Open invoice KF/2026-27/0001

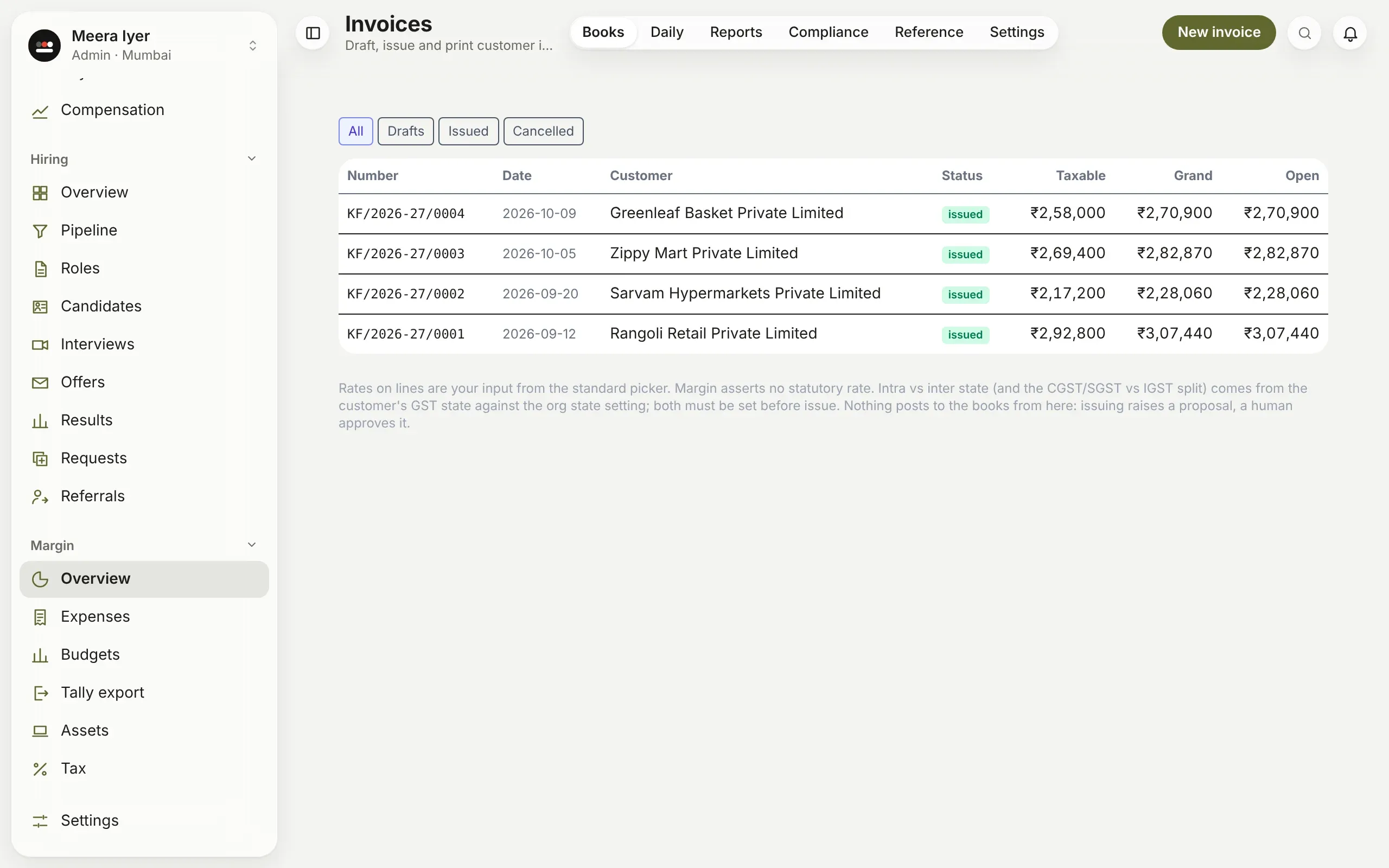point(405,335)
